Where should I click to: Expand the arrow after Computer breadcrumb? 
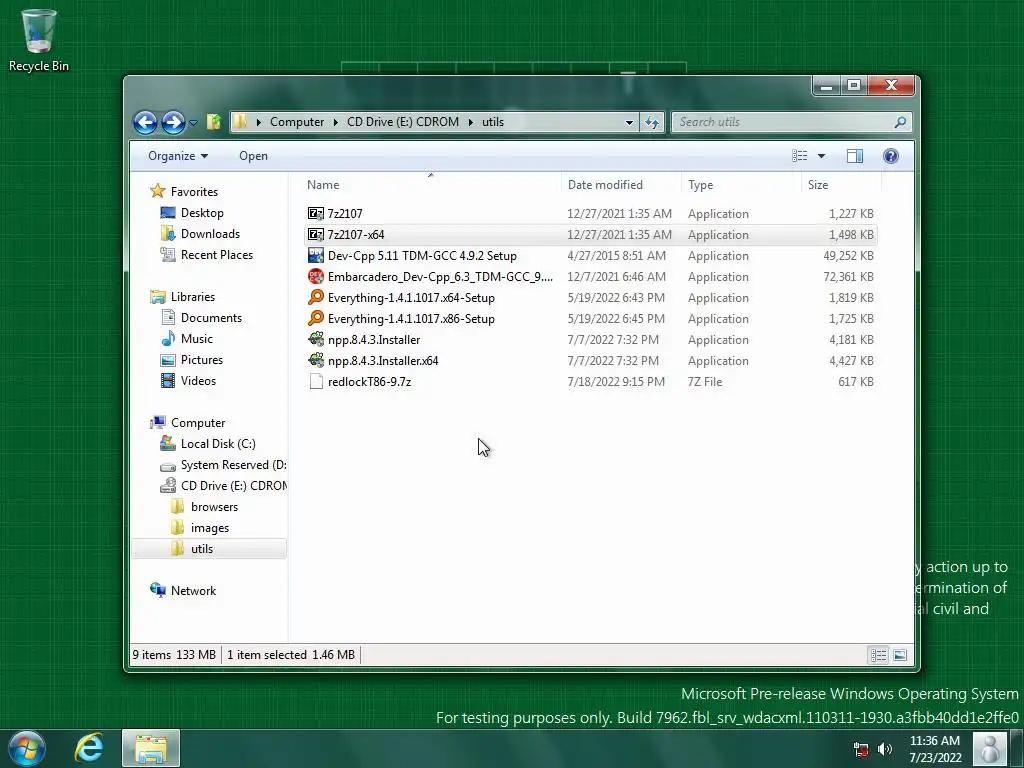335,122
